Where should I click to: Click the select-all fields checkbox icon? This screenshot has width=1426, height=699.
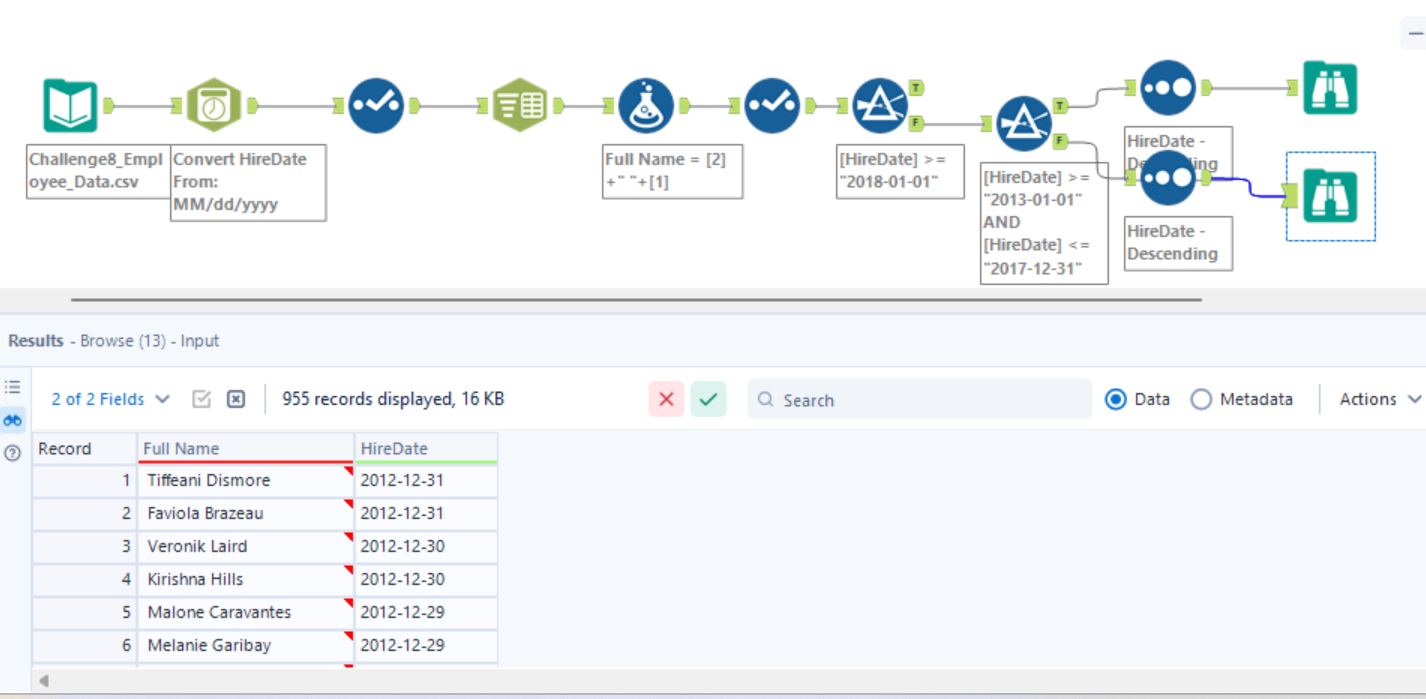201,399
